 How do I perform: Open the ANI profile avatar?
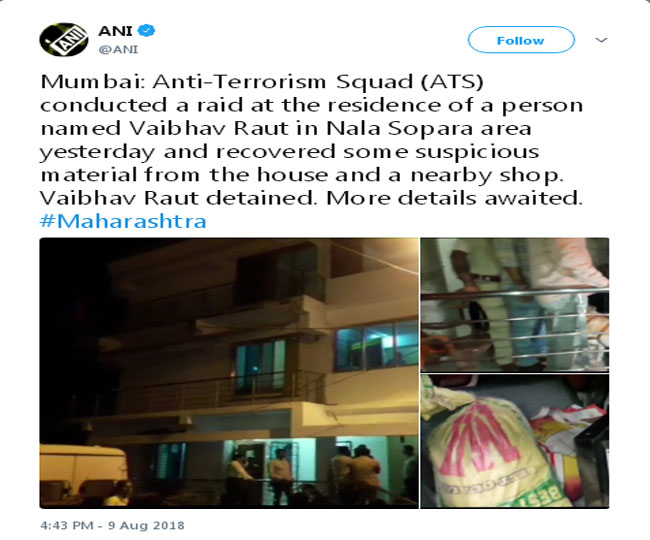[x=63, y=40]
